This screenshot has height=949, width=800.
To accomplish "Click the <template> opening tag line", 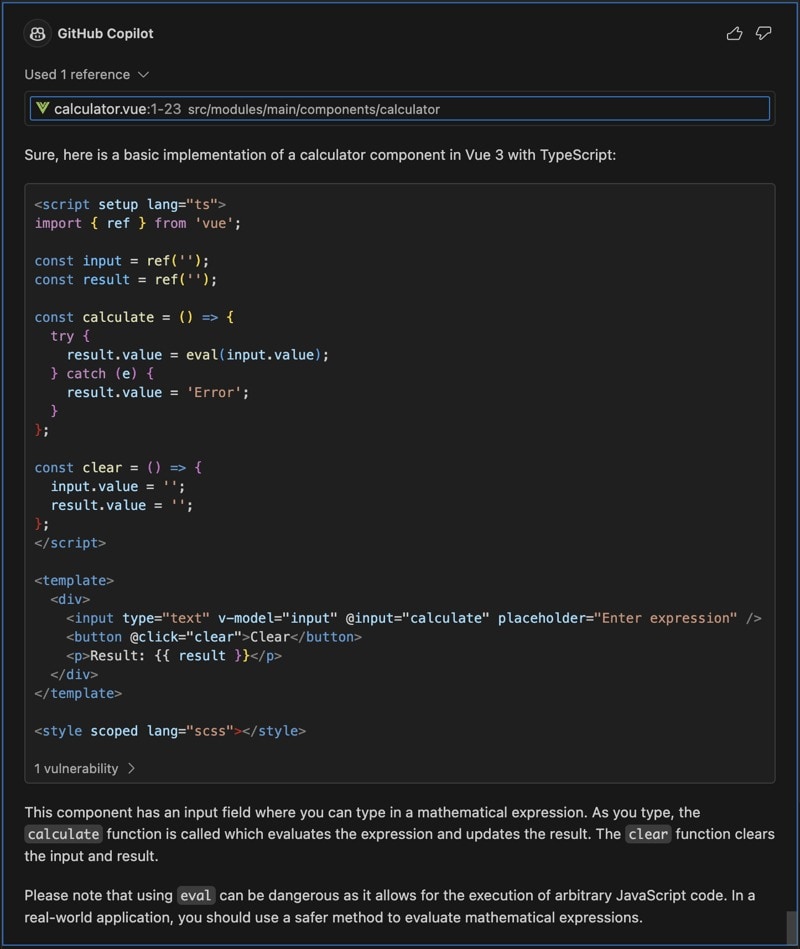I will [x=74, y=580].
